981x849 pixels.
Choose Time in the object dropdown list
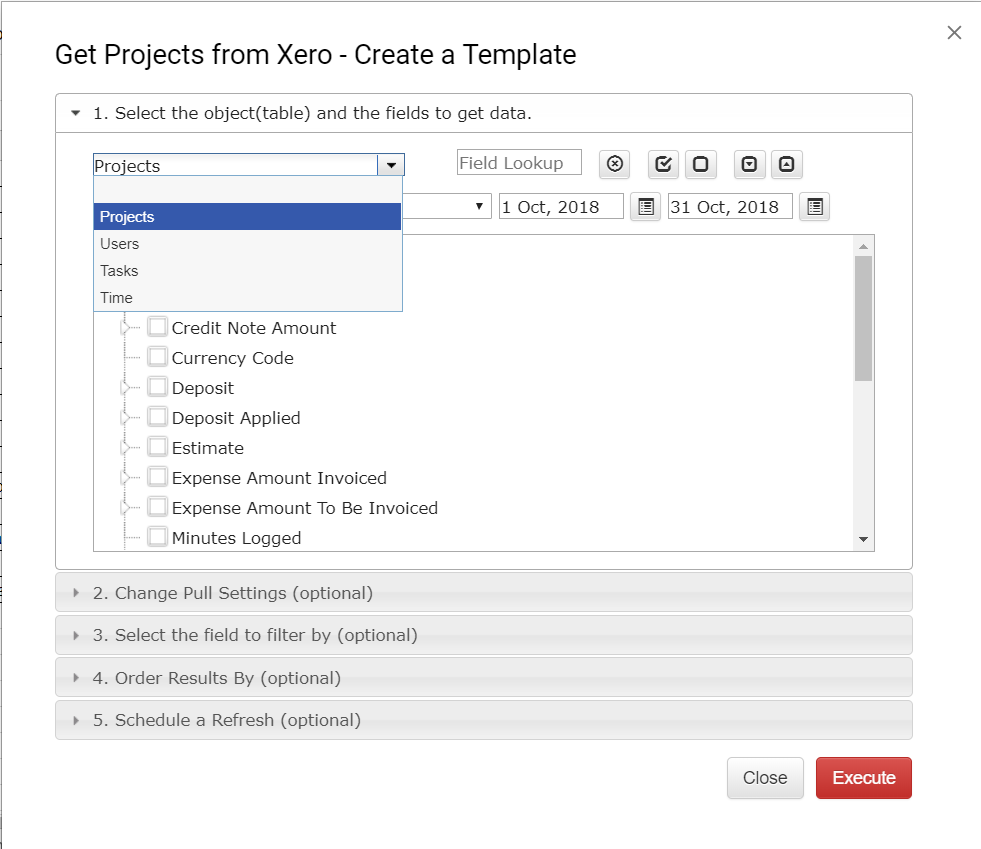pos(116,298)
